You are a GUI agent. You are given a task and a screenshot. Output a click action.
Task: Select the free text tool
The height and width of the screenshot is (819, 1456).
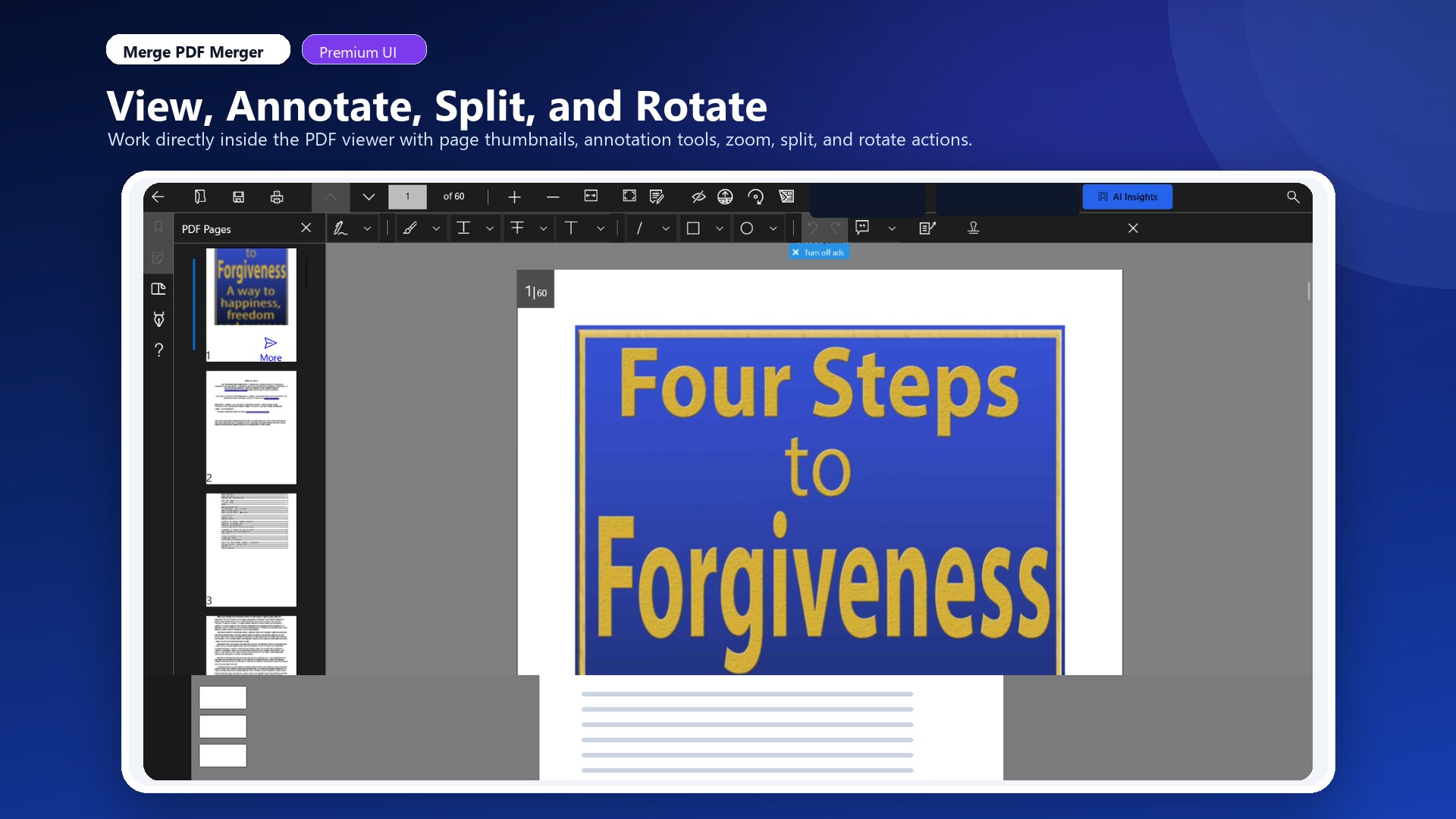571,228
